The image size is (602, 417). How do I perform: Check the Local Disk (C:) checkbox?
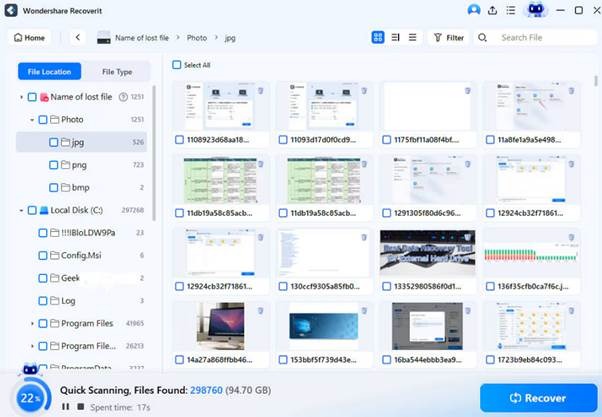32,210
